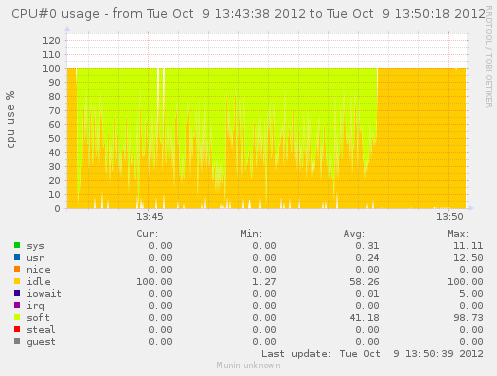This screenshot has width=497, height=376.
Task: Click the yellow idle legend swatch
Action: click(x=17, y=281)
